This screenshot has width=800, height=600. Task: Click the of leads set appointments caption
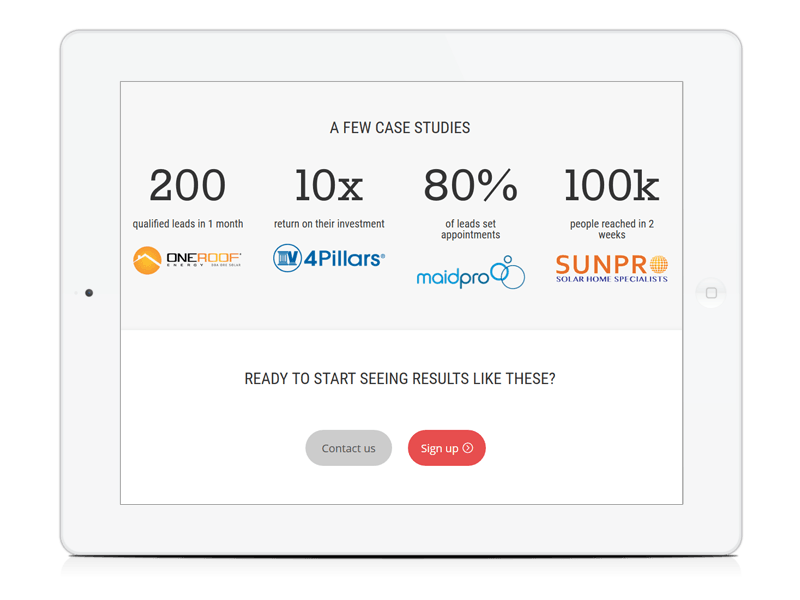click(x=470, y=229)
